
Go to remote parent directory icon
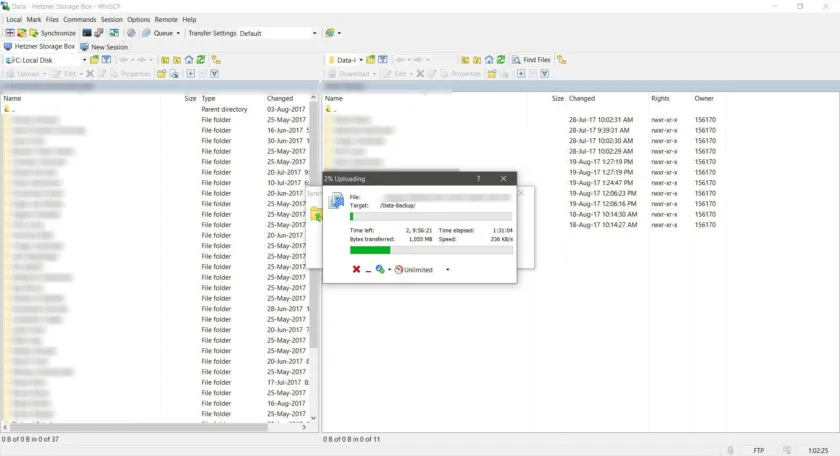coord(465,60)
